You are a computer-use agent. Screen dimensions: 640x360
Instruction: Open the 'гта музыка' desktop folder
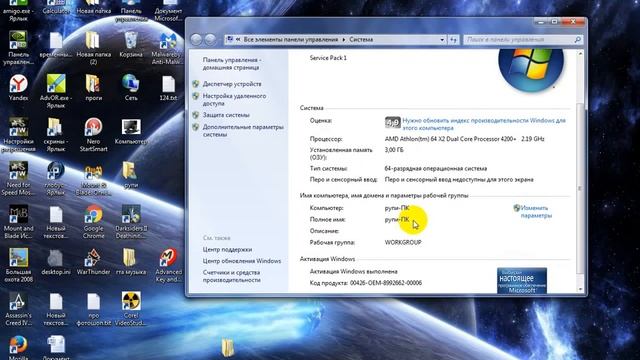tap(131, 261)
